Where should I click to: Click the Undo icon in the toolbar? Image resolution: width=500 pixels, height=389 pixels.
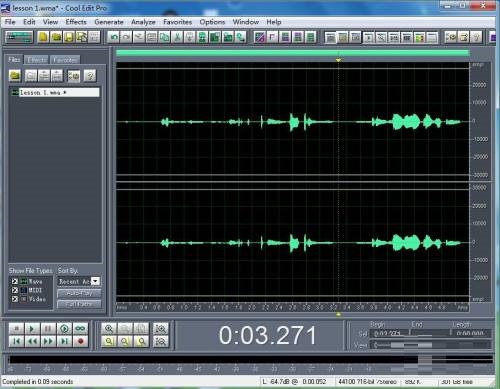click(x=113, y=37)
